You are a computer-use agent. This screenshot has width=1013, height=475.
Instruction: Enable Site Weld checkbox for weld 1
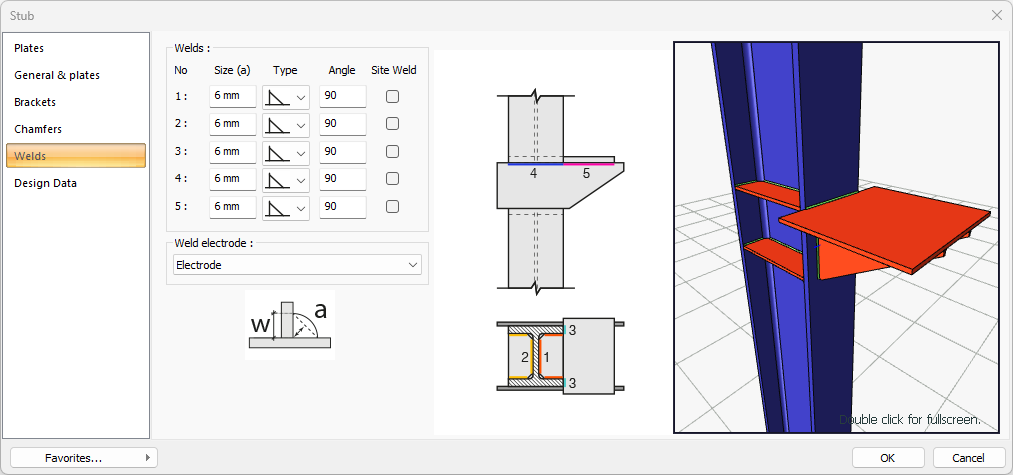tap(393, 97)
